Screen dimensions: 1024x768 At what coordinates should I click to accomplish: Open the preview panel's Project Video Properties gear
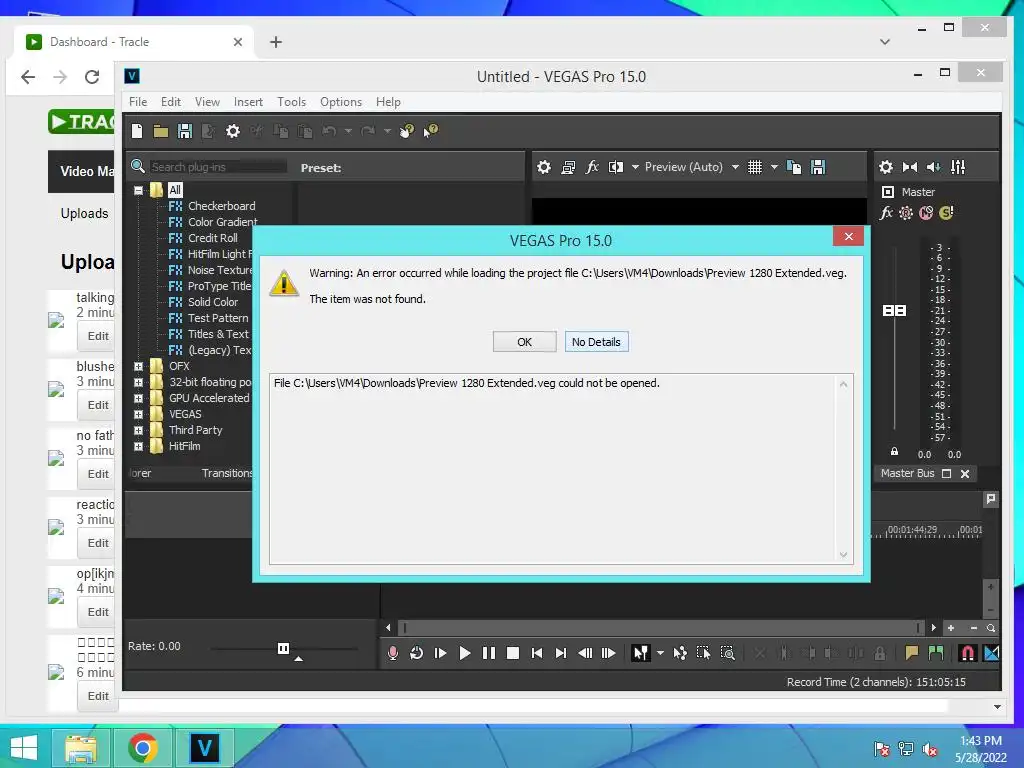pos(543,167)
